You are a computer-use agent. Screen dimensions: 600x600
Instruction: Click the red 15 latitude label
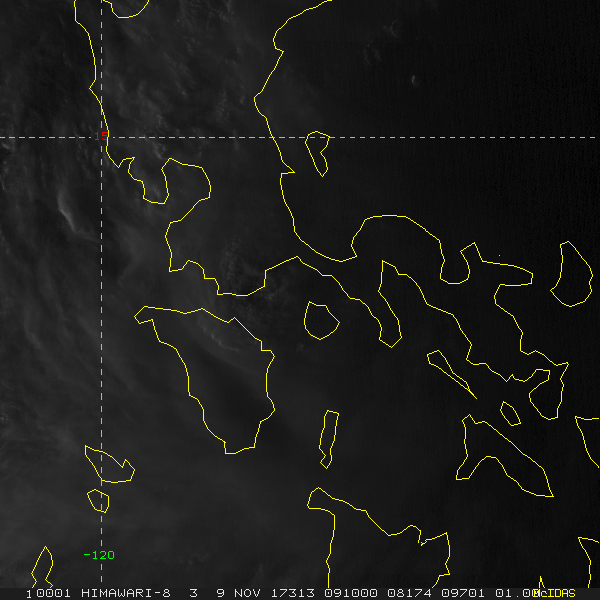point(101,136)
